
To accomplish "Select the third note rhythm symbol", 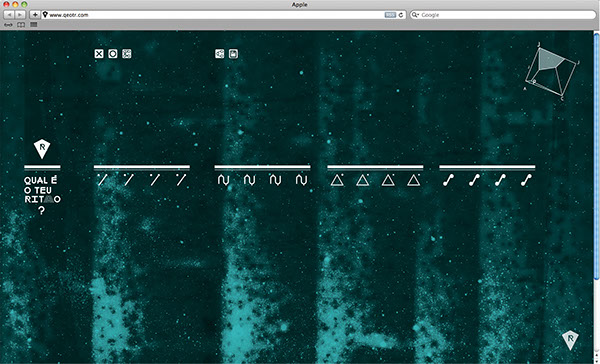I will 500,180.
